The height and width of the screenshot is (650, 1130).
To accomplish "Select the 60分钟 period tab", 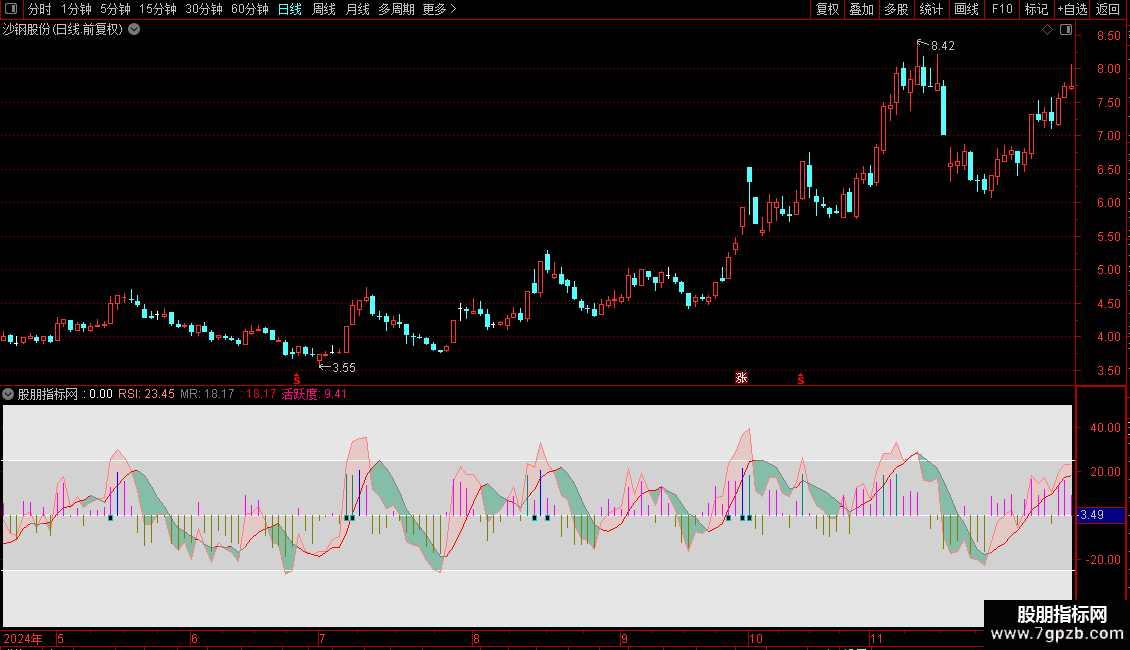I will click(x=250, y=9).
